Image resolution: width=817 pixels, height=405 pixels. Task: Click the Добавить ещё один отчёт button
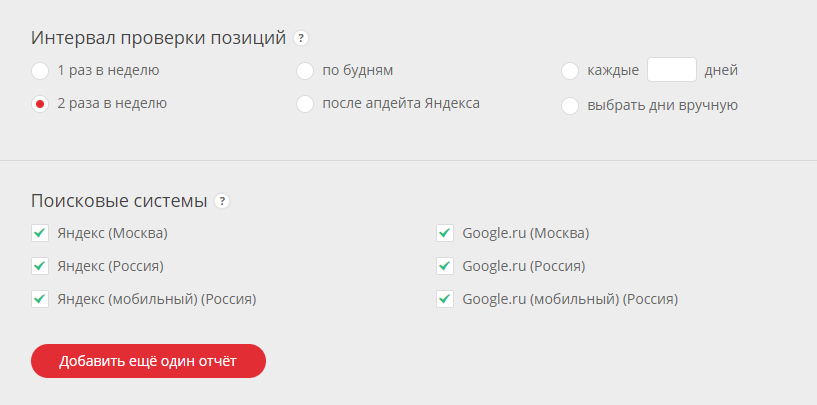click(148, 361)
